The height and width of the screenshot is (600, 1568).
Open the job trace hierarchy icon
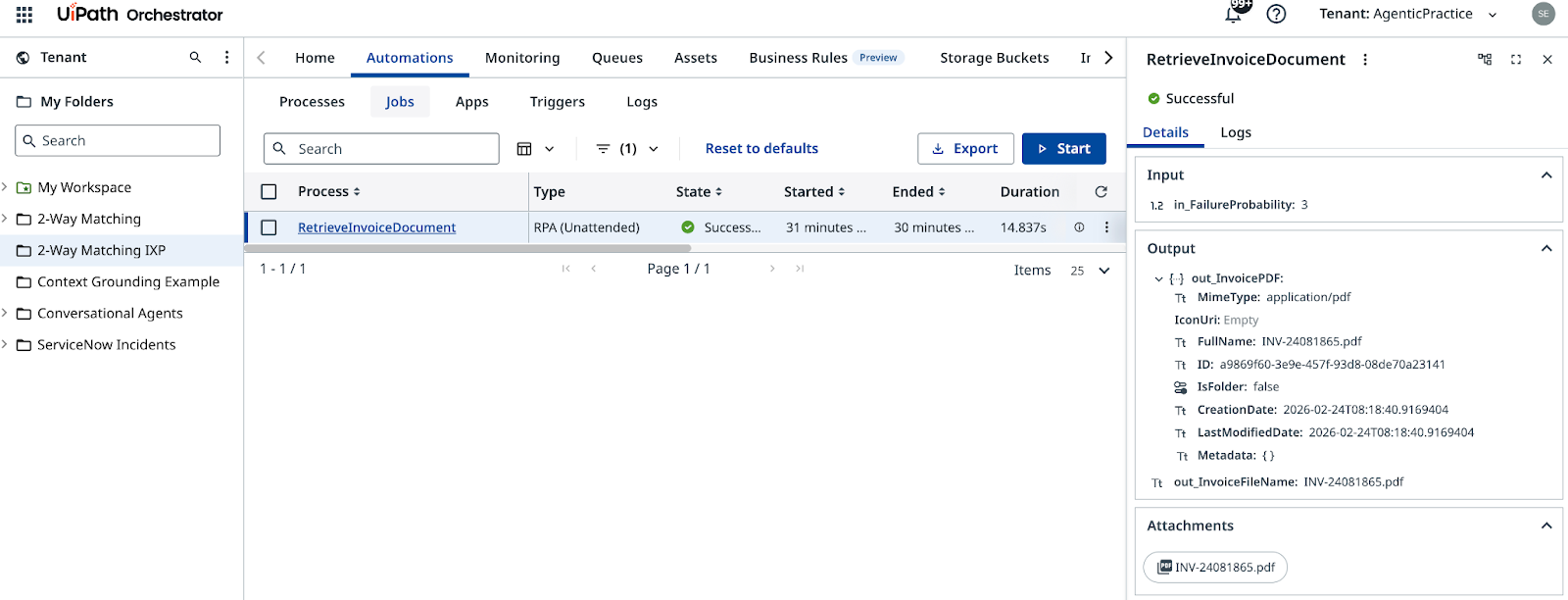pos(1485,60)
